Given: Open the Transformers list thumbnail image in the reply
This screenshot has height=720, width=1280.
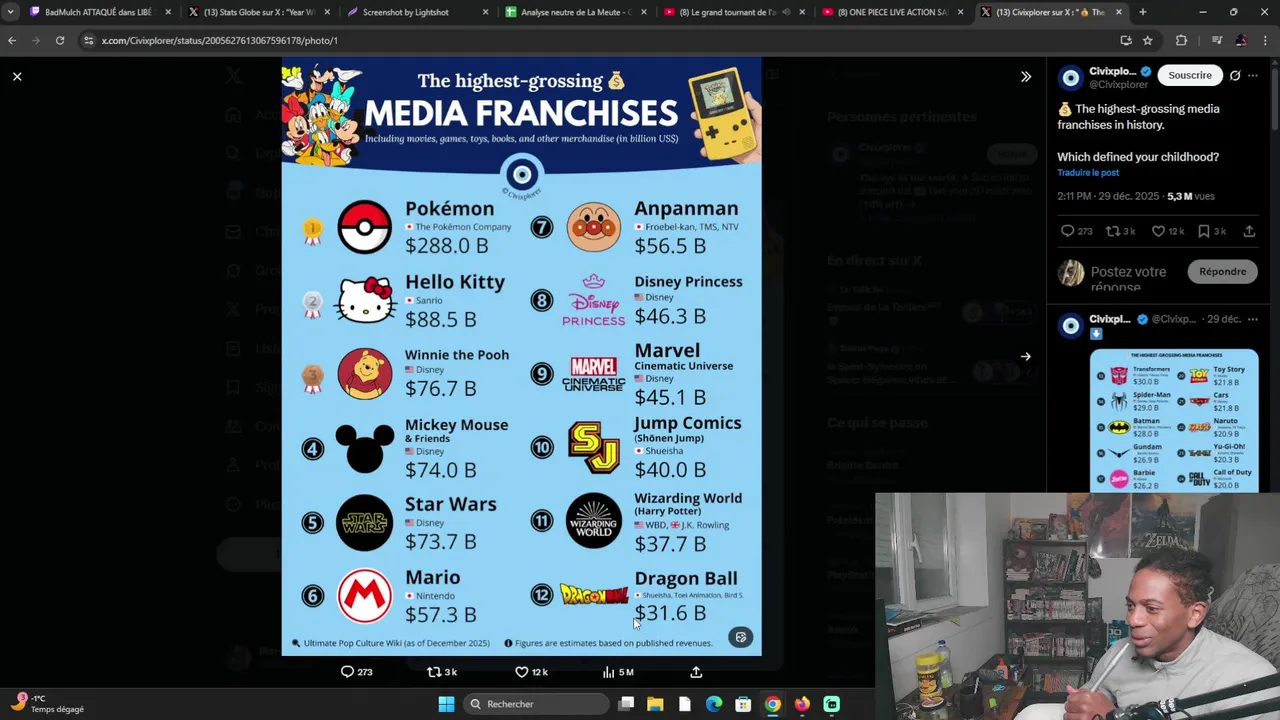Looking at the screenshot, I should (1174, 420).
